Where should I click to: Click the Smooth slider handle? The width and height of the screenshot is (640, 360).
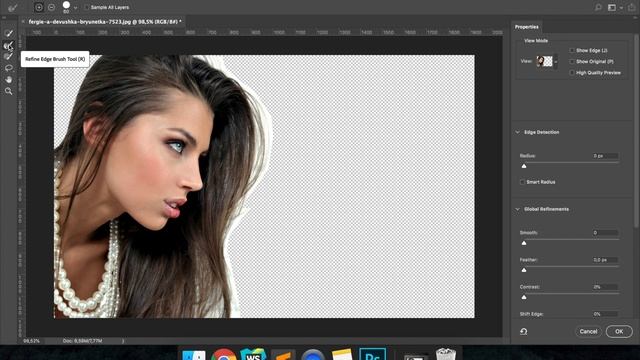pos(524,243)
